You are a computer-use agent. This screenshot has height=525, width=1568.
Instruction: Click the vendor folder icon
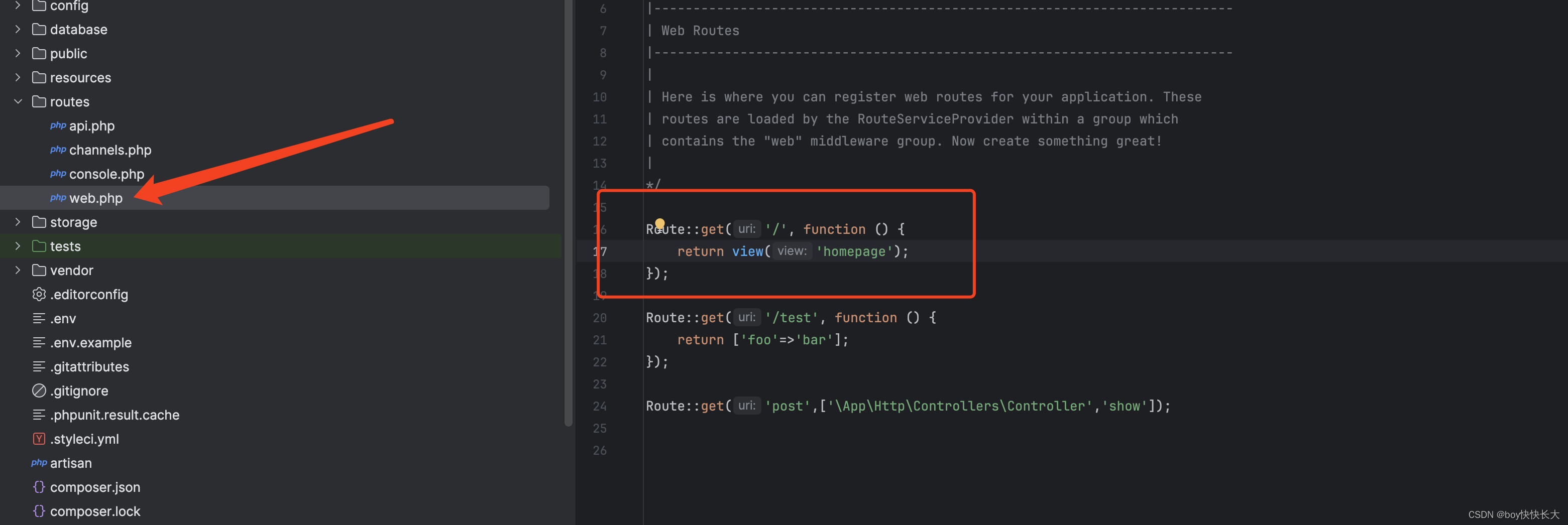pos(39,270)
